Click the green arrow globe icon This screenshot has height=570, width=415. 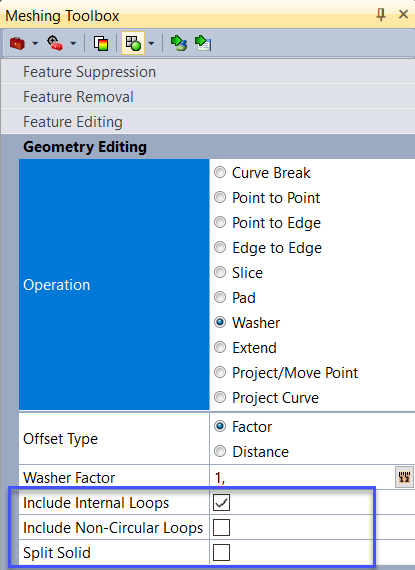tap(179, 43)
